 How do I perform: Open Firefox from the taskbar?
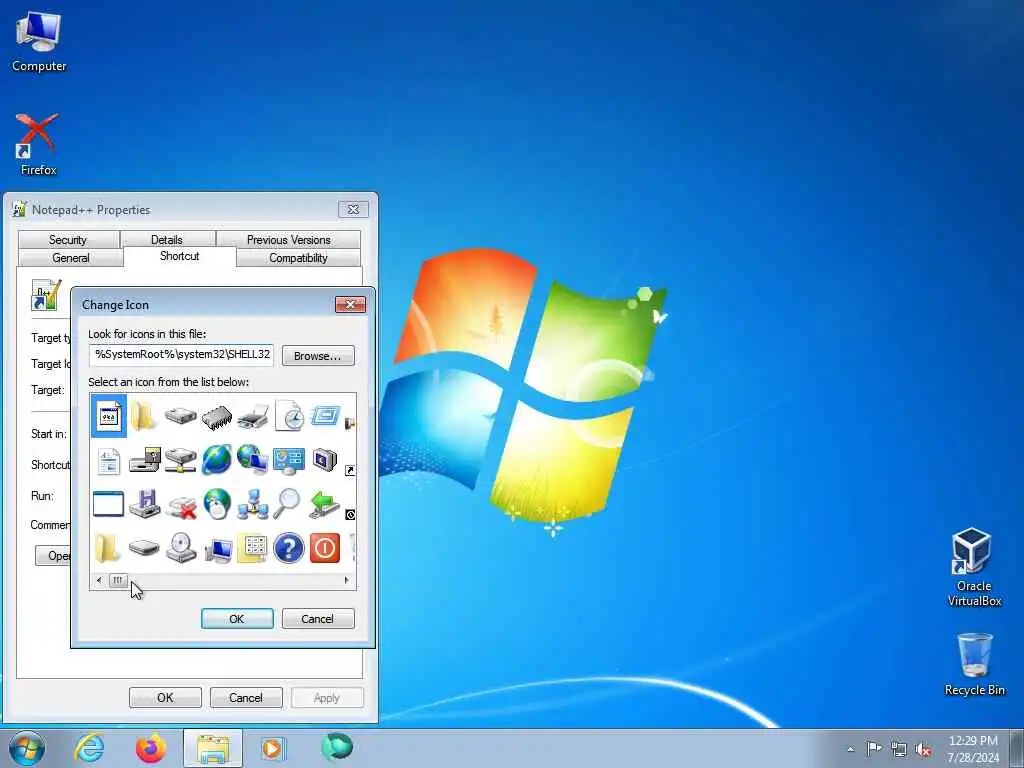tap(151, 748)
